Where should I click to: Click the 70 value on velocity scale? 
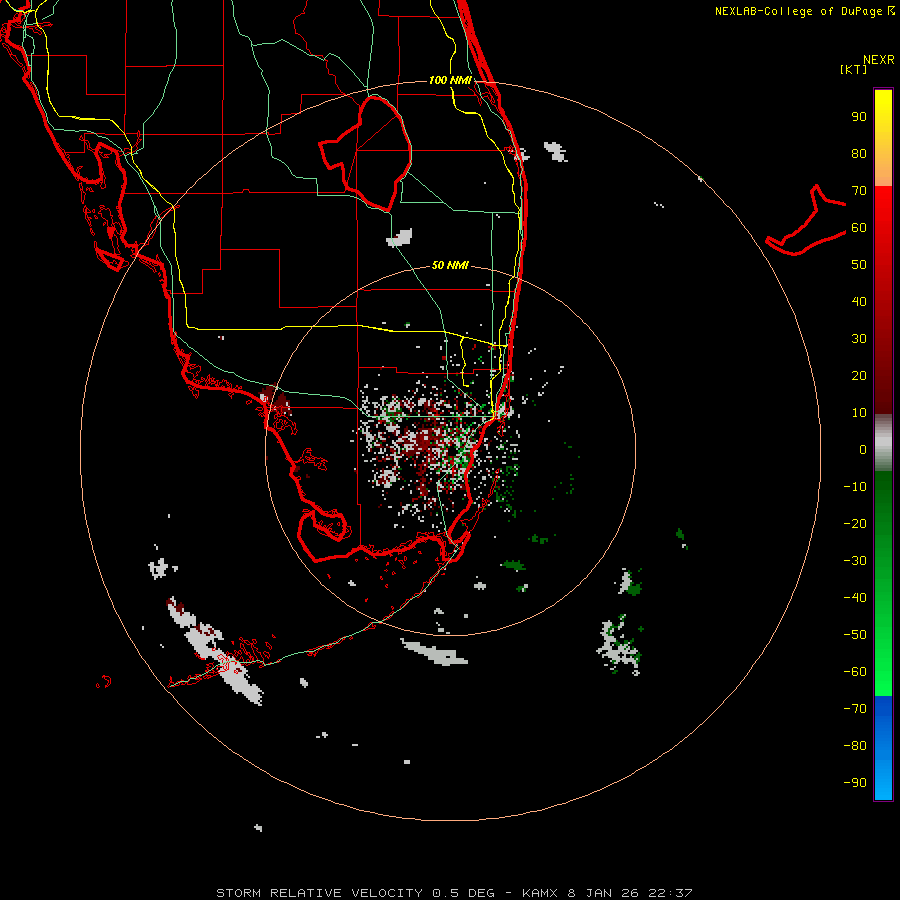pyautogui.click(x=859, y=191)
